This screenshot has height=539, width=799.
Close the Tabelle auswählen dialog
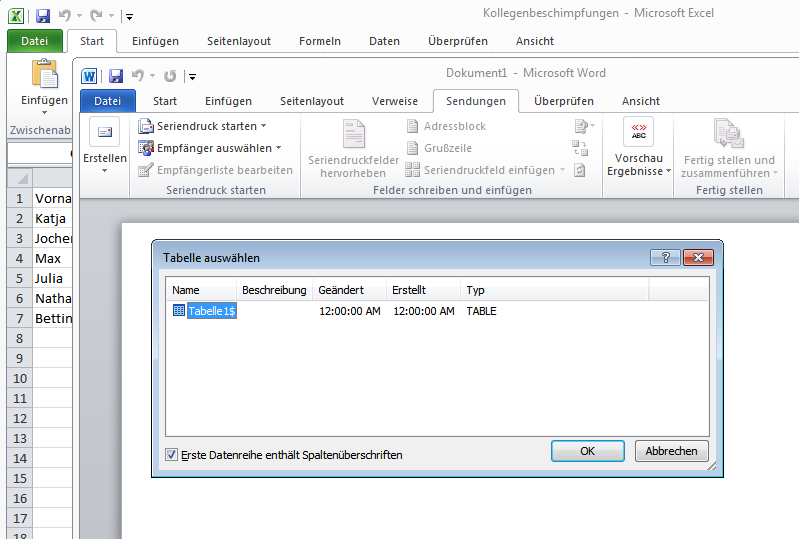[698, 257]
